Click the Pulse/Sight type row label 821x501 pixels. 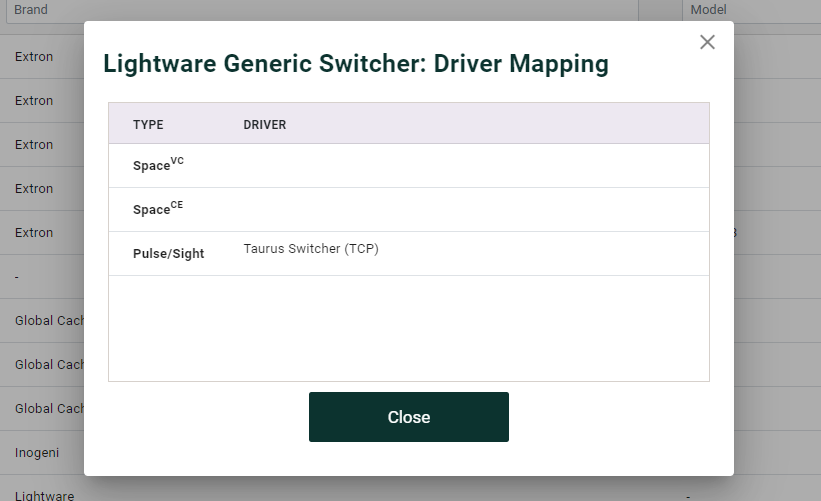tap(168, 253)
